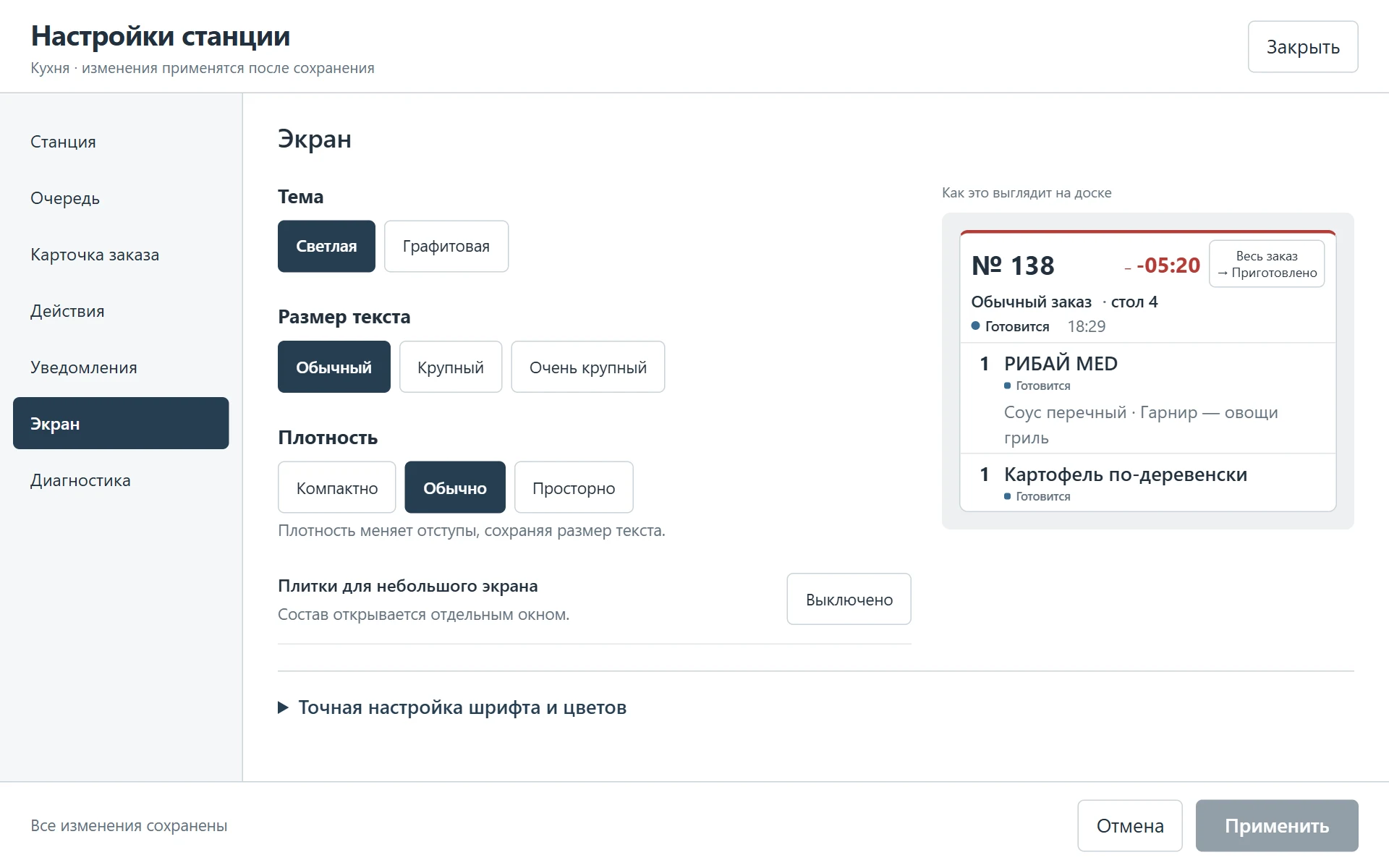The image size is (1389, 868).
Task: Click the РИБАЙ MED item row
Action: point(1148,398)
